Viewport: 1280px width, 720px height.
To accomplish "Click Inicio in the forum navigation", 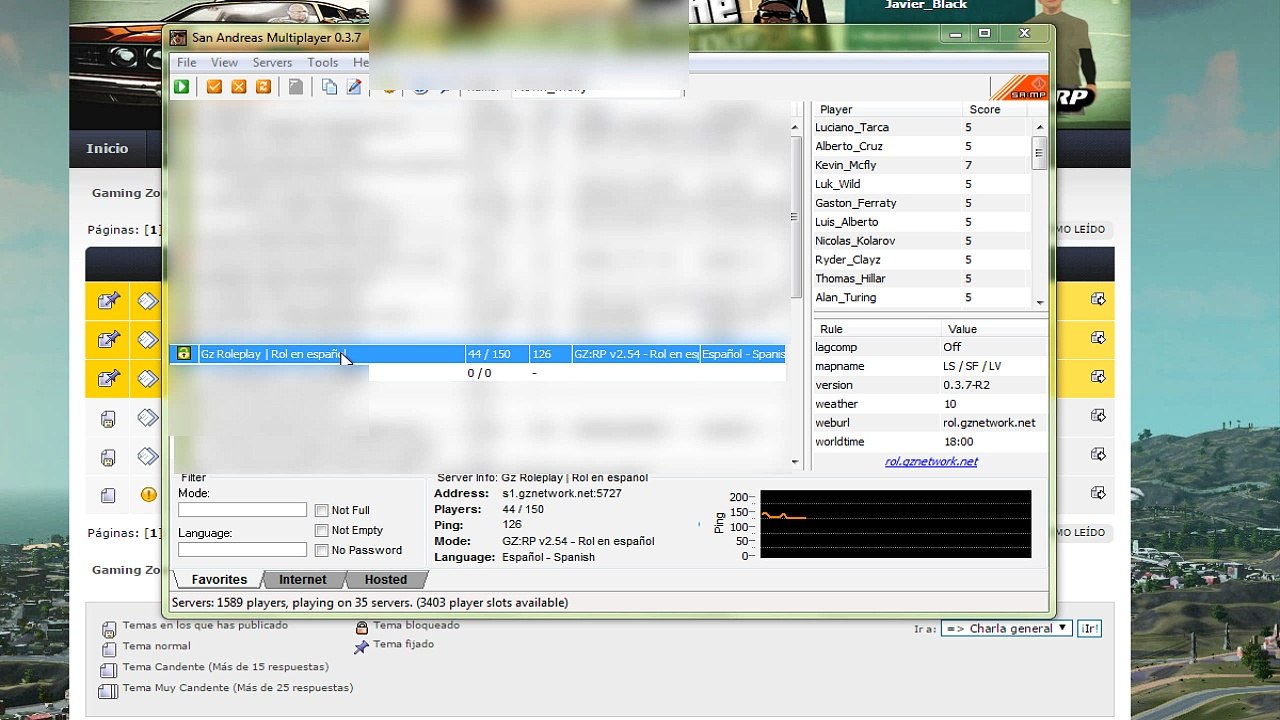I will click(x=107, y=149).
